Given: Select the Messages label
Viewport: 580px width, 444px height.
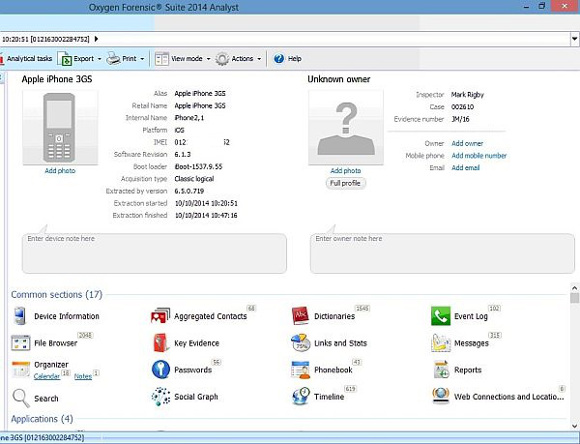Looking at the screenshot, I should pos(471,343).
